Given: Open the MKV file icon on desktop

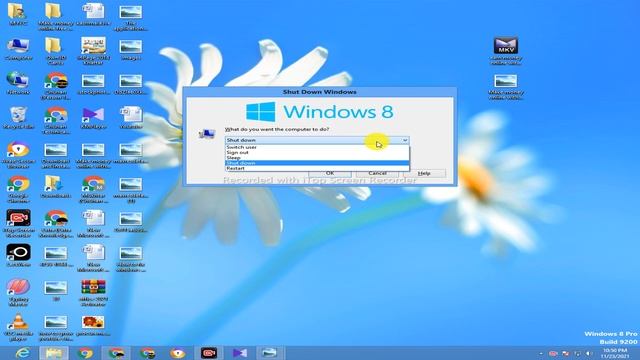Looking at the screenshot, I should point(506,51).
